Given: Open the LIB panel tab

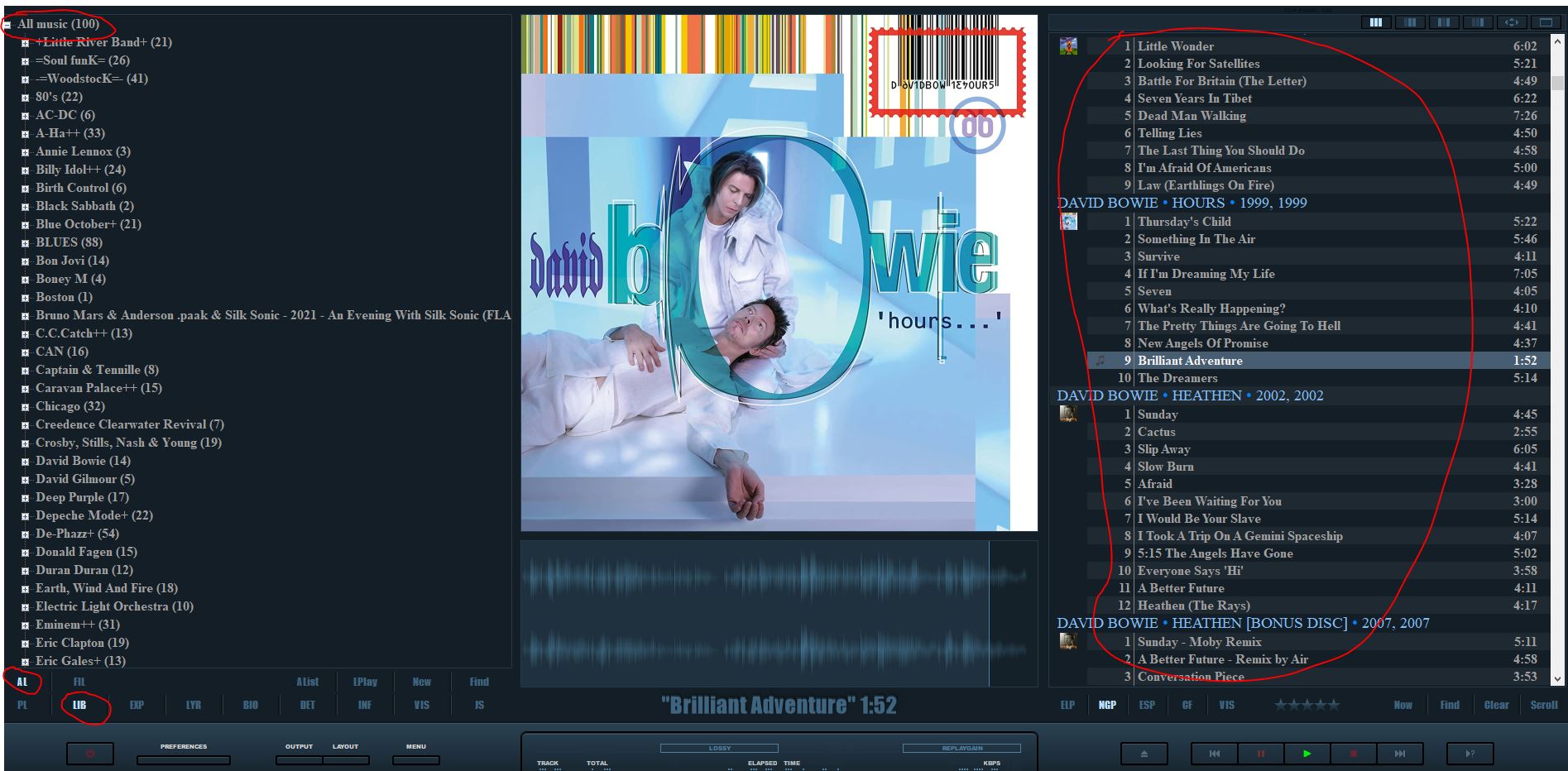Looking at the screenshot, I should click(x=79, y=705).
